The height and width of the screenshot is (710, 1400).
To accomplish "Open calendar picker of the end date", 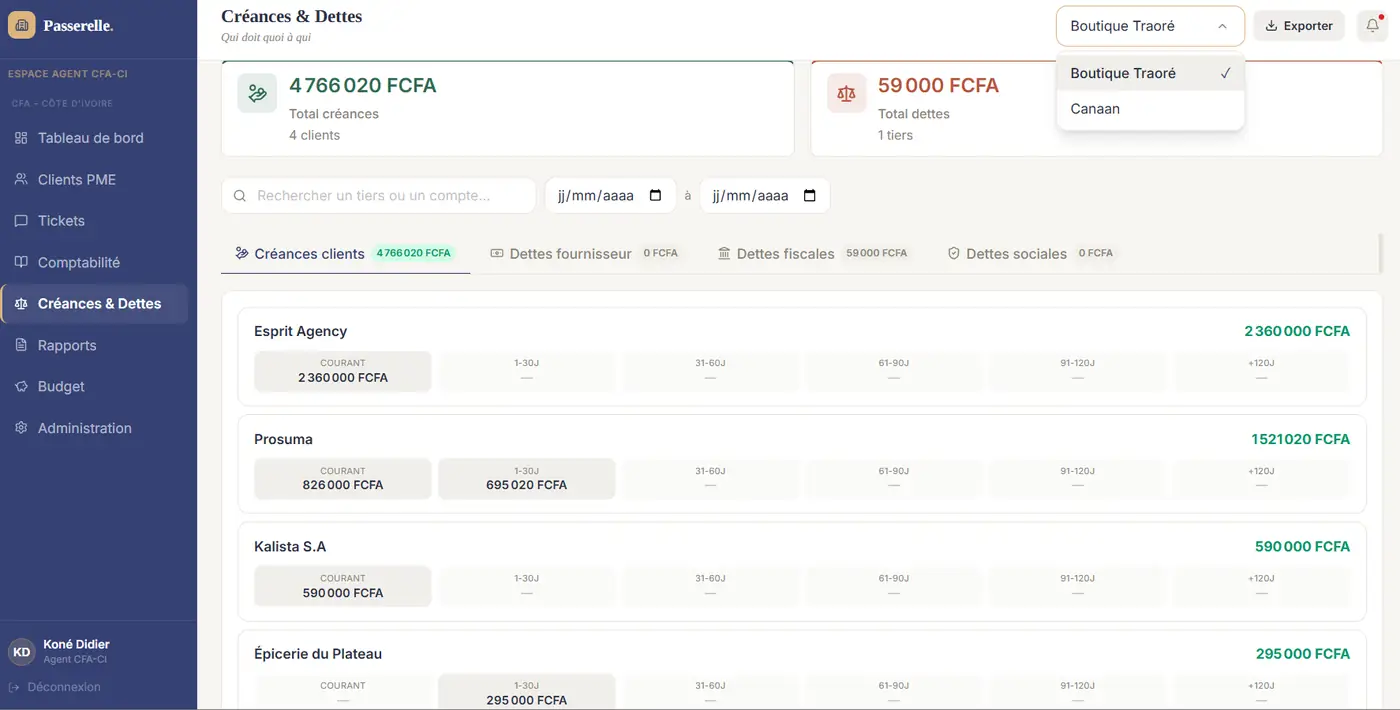I will (x=810, y=196).
